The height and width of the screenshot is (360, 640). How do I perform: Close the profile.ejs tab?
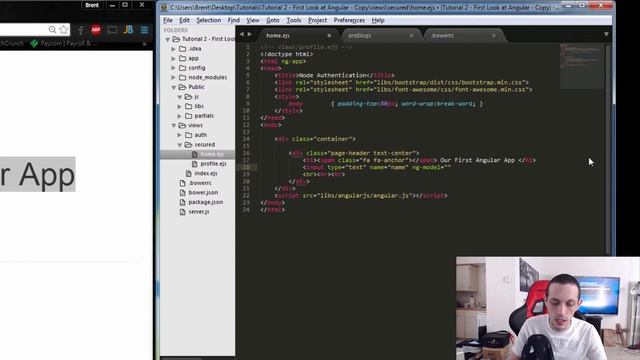(x=411, y=36)
